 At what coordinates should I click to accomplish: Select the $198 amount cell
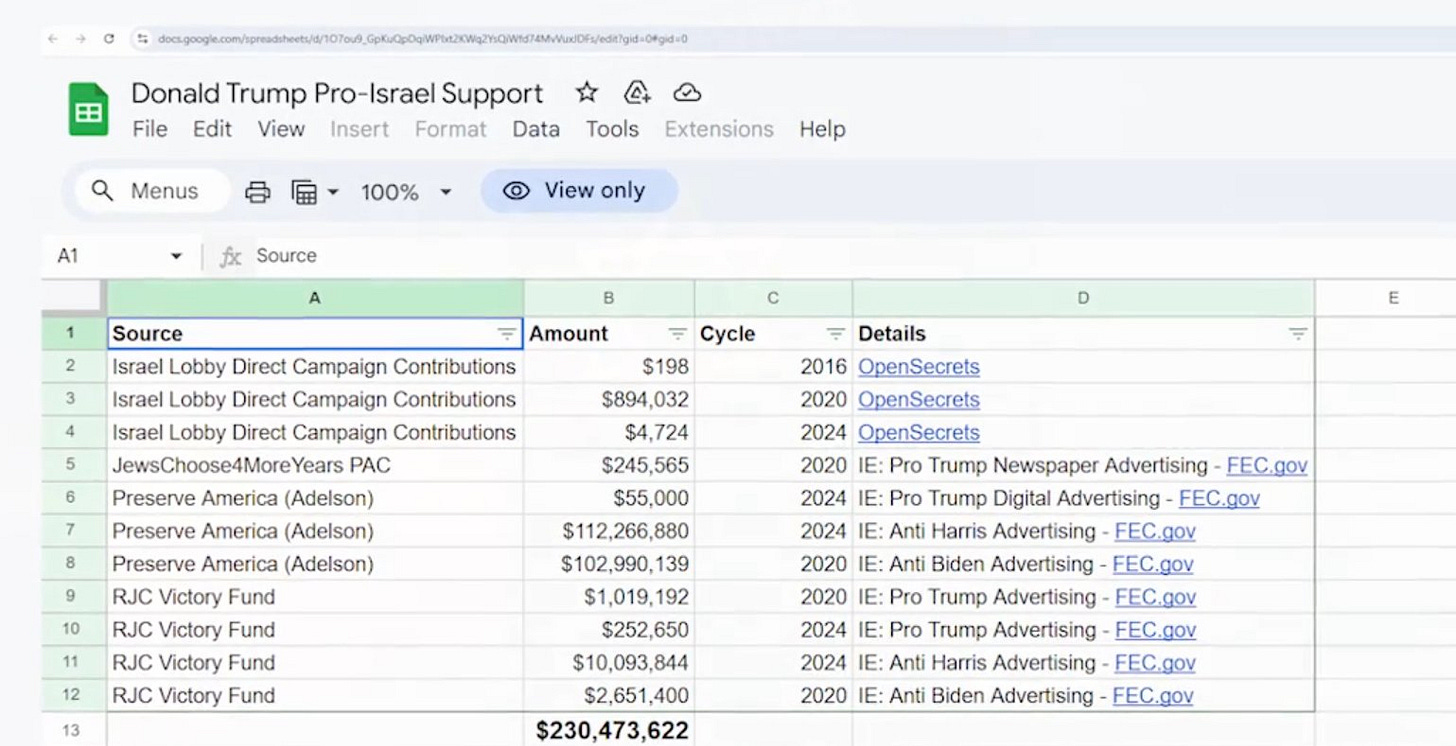pyautogui.click(x=609, y=367)
